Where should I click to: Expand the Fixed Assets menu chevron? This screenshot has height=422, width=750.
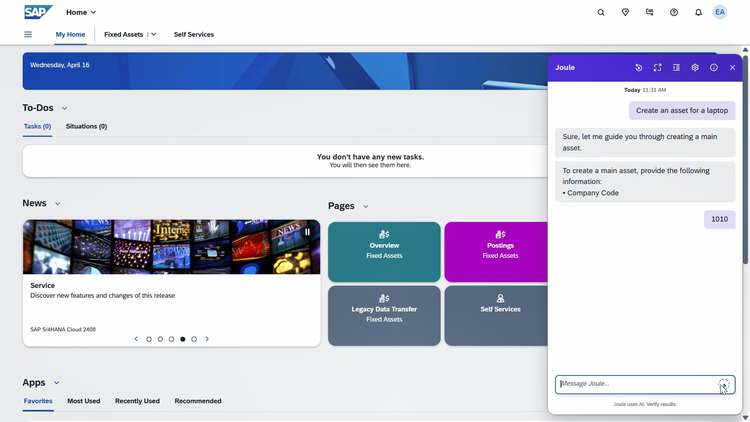(154, 34)
